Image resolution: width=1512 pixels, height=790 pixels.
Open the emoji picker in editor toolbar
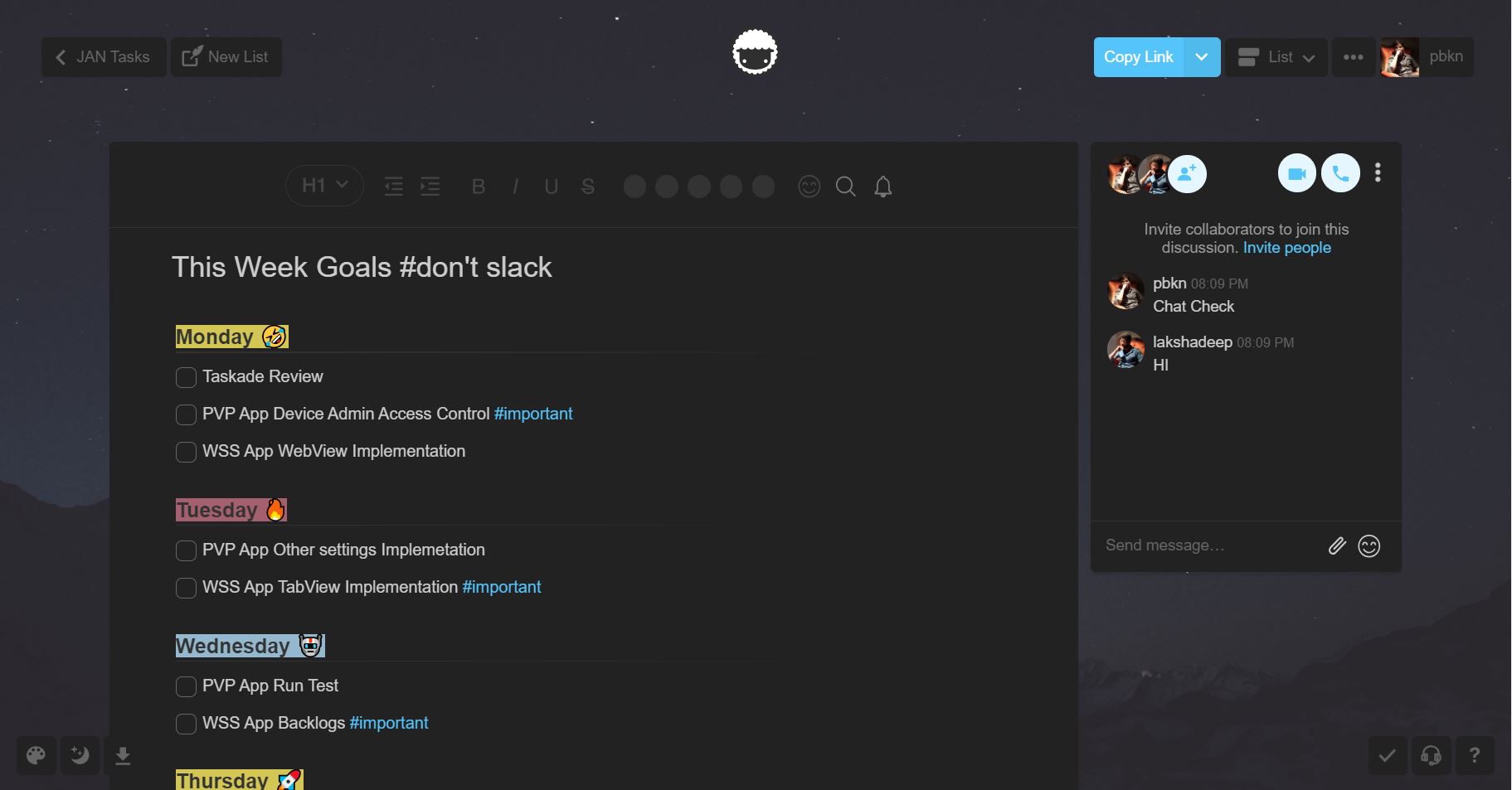pyautogui.click(x=809, y=187)
